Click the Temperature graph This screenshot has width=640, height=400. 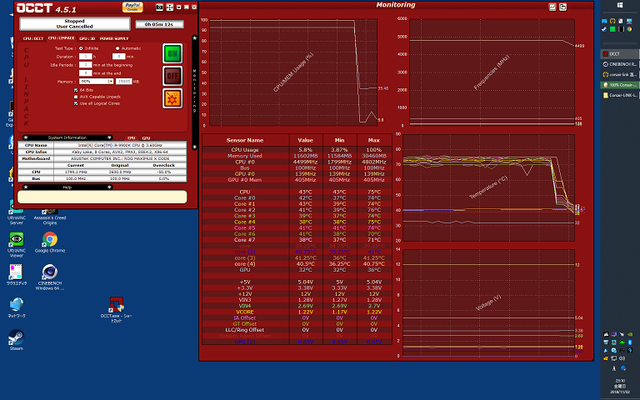tap(489, 188)
